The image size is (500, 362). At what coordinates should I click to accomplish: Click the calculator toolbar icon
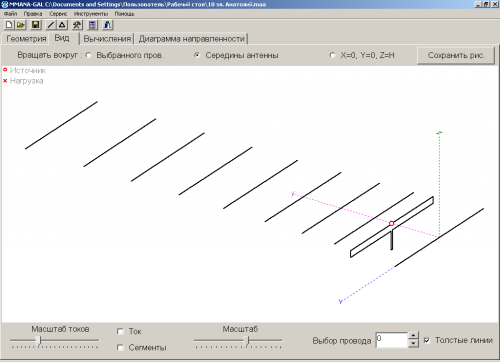pos(92,25)
